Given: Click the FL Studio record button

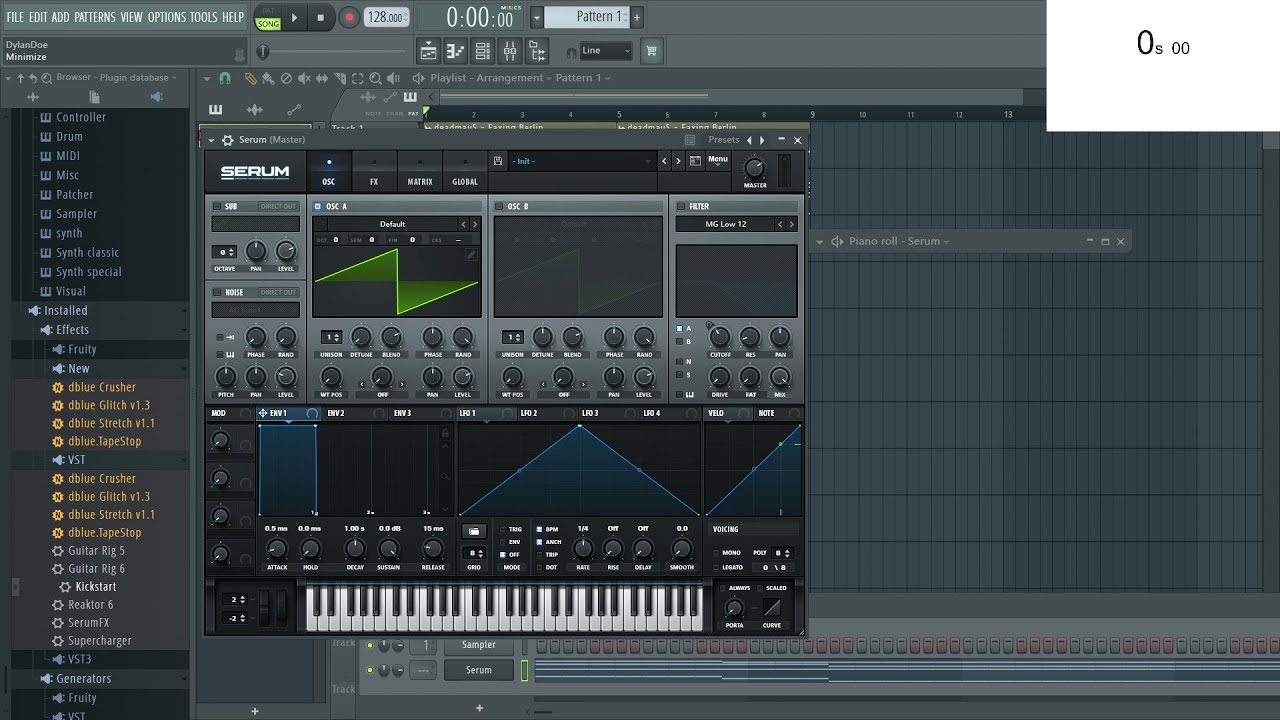Looking at the screenshot, I should [349, 17].
